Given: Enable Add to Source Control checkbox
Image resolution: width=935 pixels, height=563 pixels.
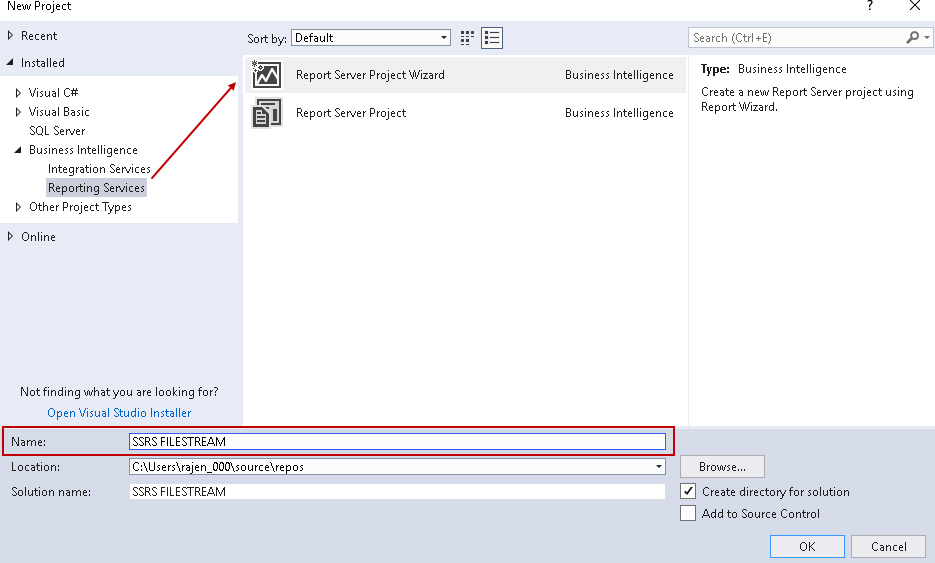Looking at the screenshot, I should point(688,514).
